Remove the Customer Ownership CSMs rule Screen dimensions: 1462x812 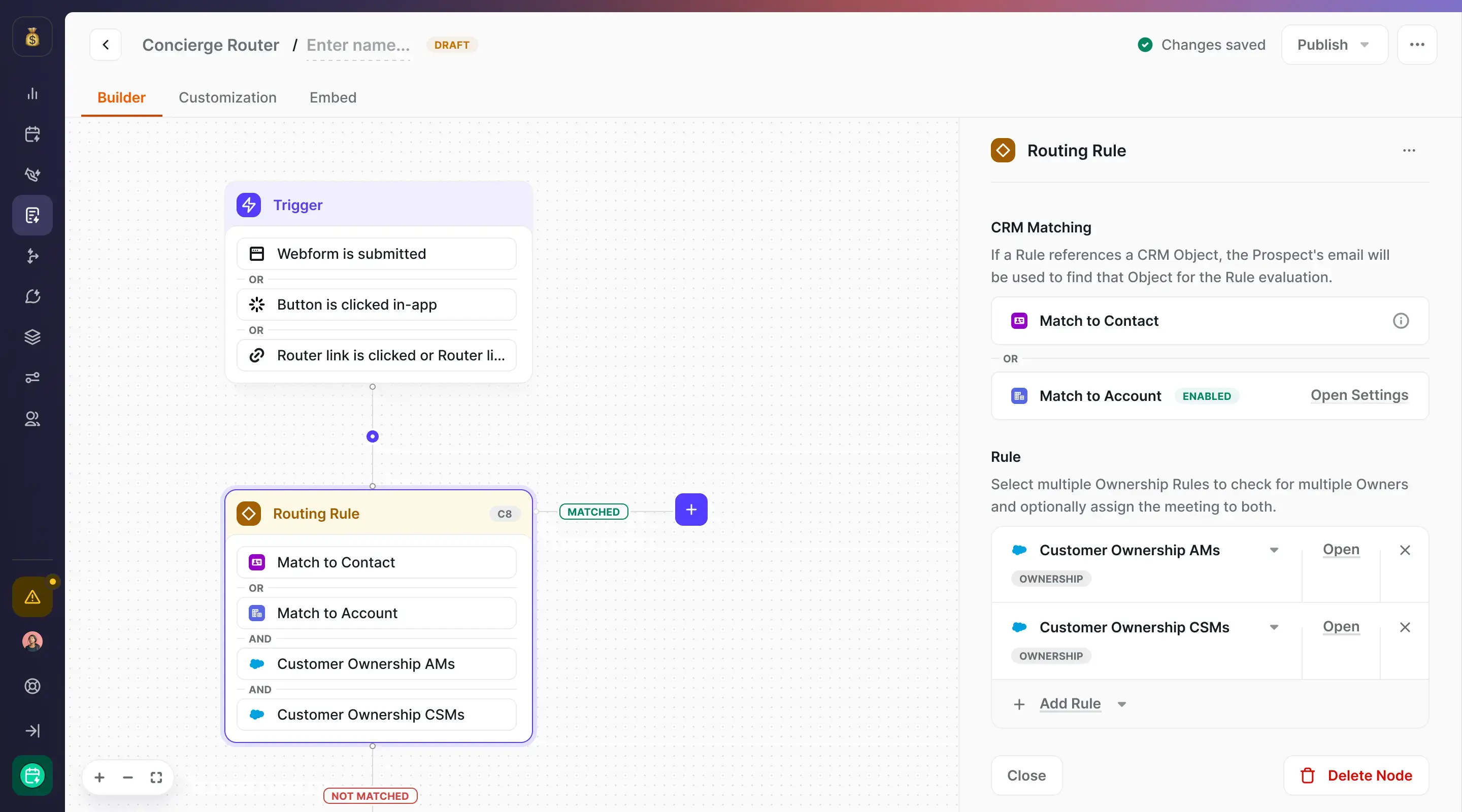[1405, 628]
